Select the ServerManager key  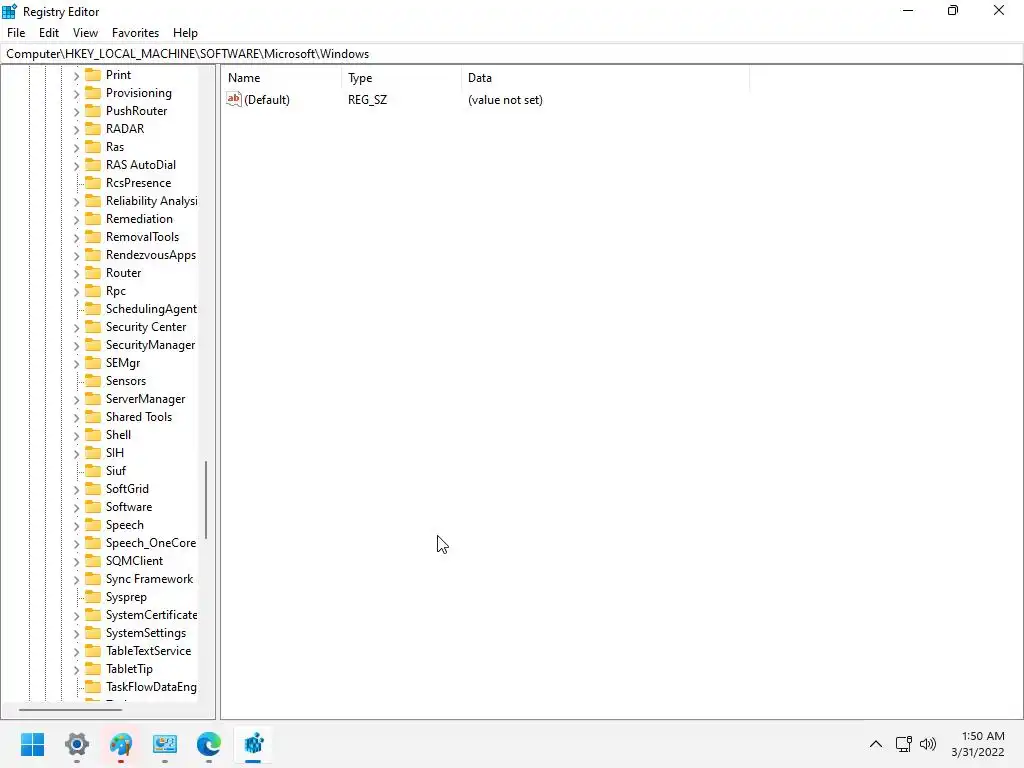point(146,399)
